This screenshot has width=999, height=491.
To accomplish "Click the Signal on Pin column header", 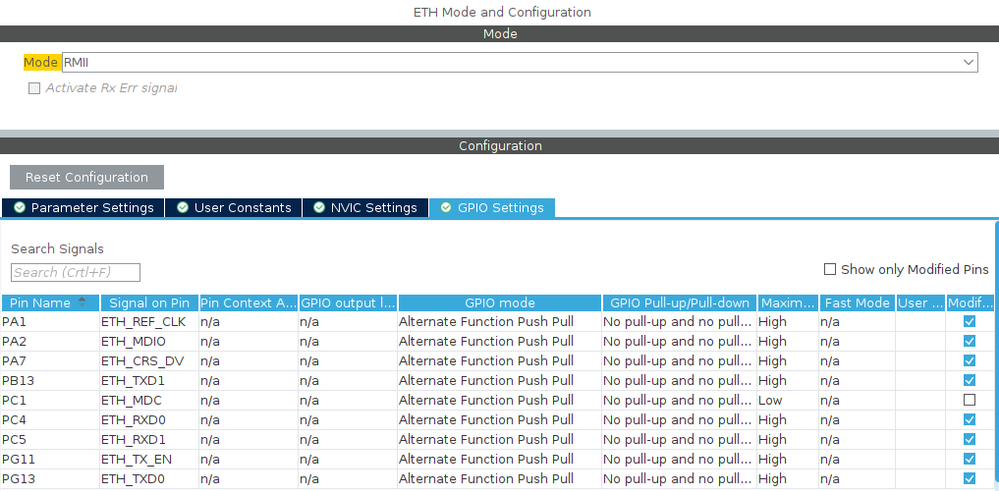I will [149, 303].
